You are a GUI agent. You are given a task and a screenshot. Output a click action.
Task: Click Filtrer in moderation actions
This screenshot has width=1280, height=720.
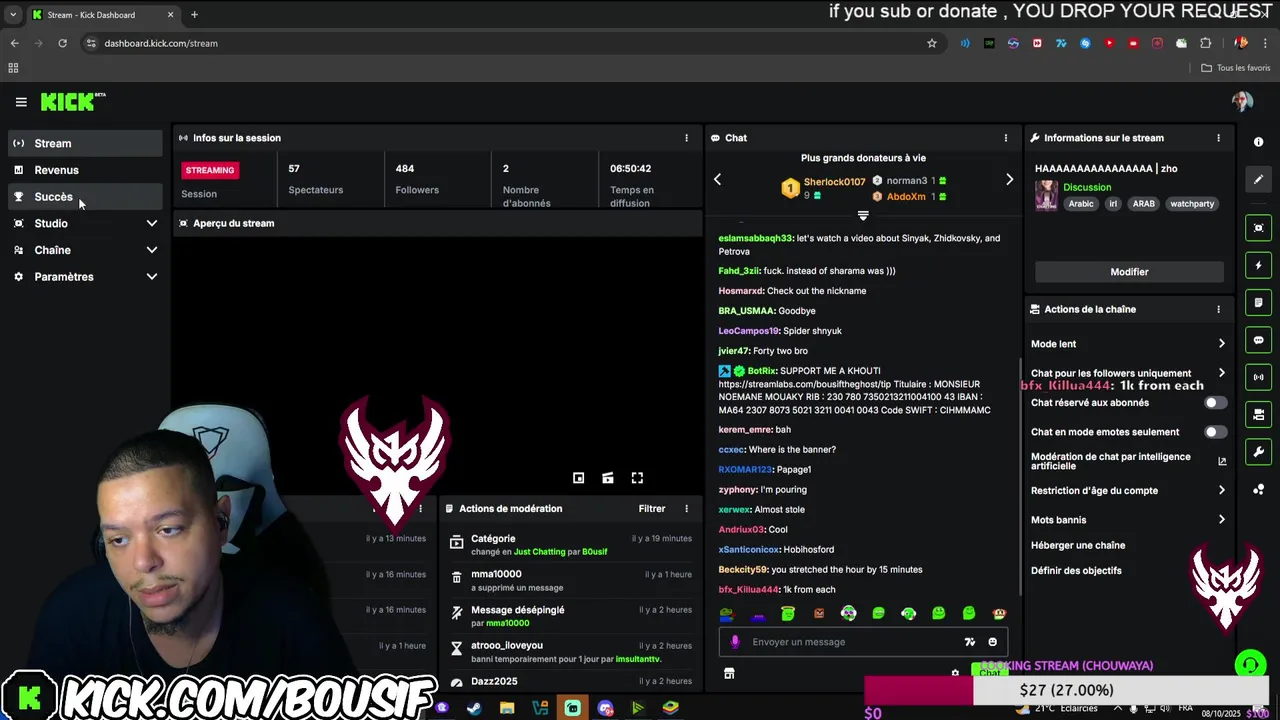(652, 509)
